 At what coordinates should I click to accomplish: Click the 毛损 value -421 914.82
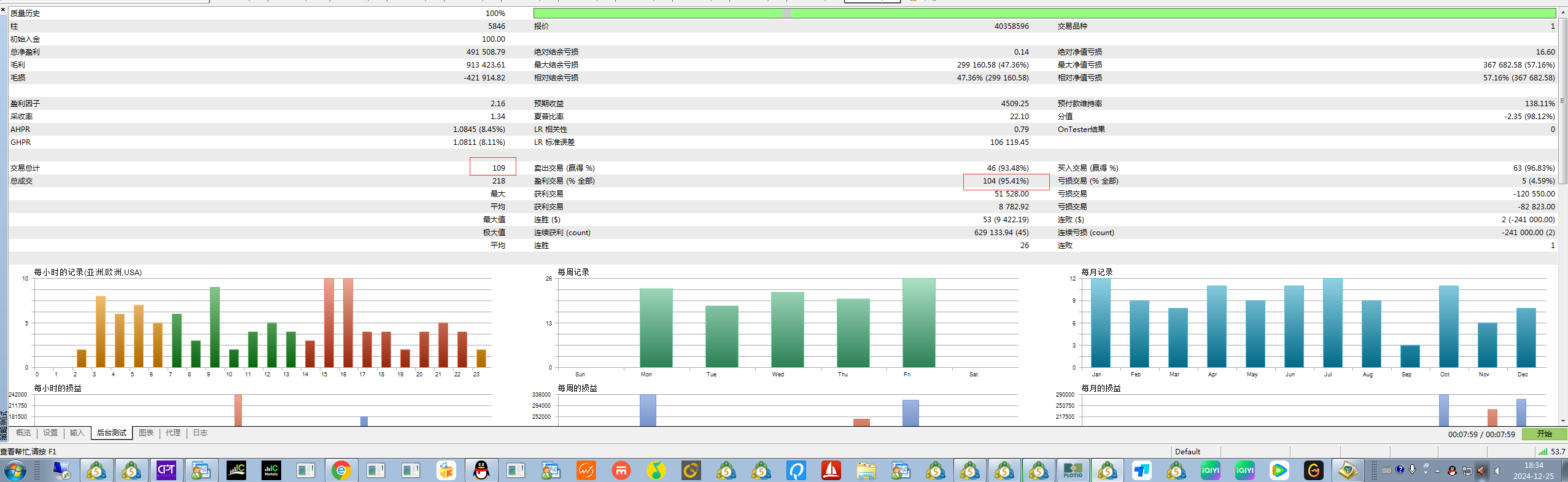484,78
